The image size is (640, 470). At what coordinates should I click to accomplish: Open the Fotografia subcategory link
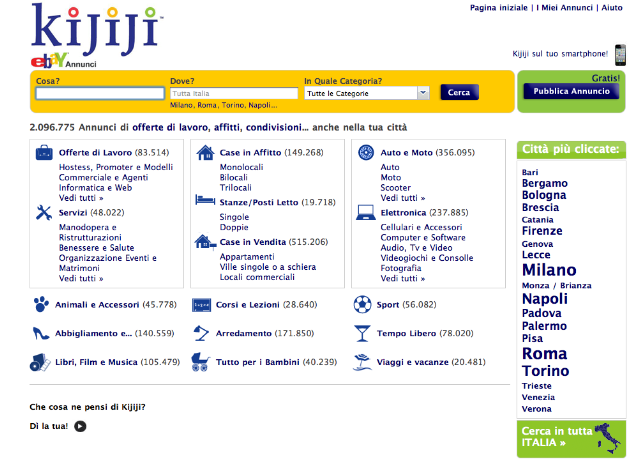pyautogui.click(x=401, y=268)
